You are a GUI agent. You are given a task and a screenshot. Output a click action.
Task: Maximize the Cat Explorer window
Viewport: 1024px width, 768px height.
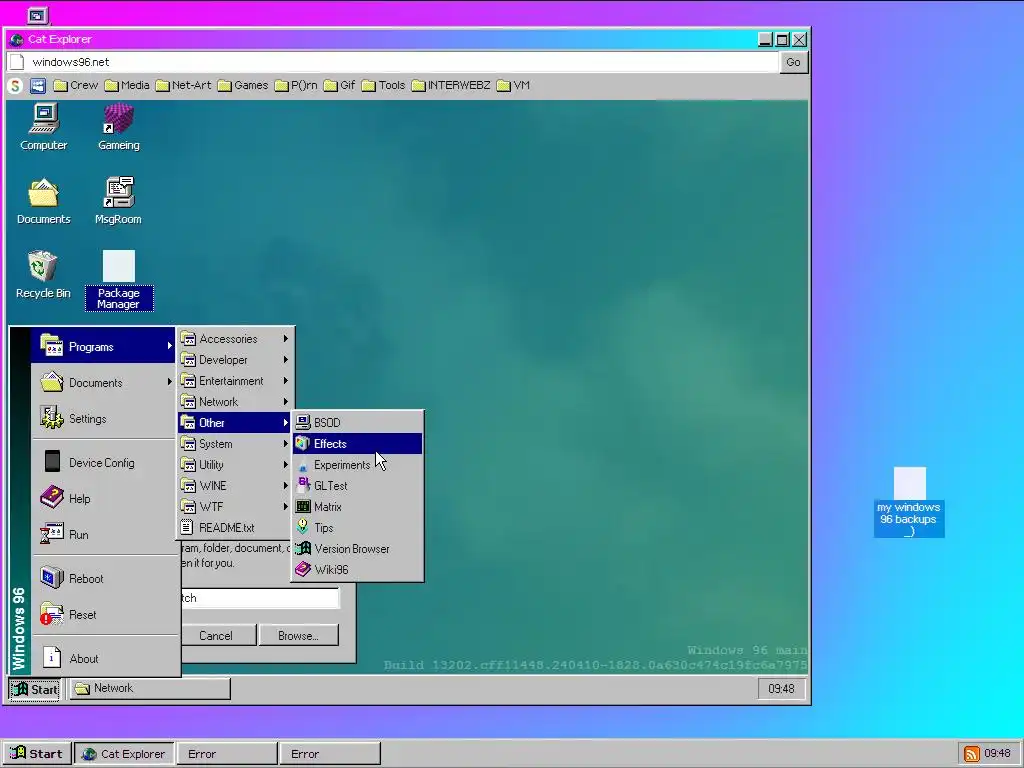click(x=782, y=40)
